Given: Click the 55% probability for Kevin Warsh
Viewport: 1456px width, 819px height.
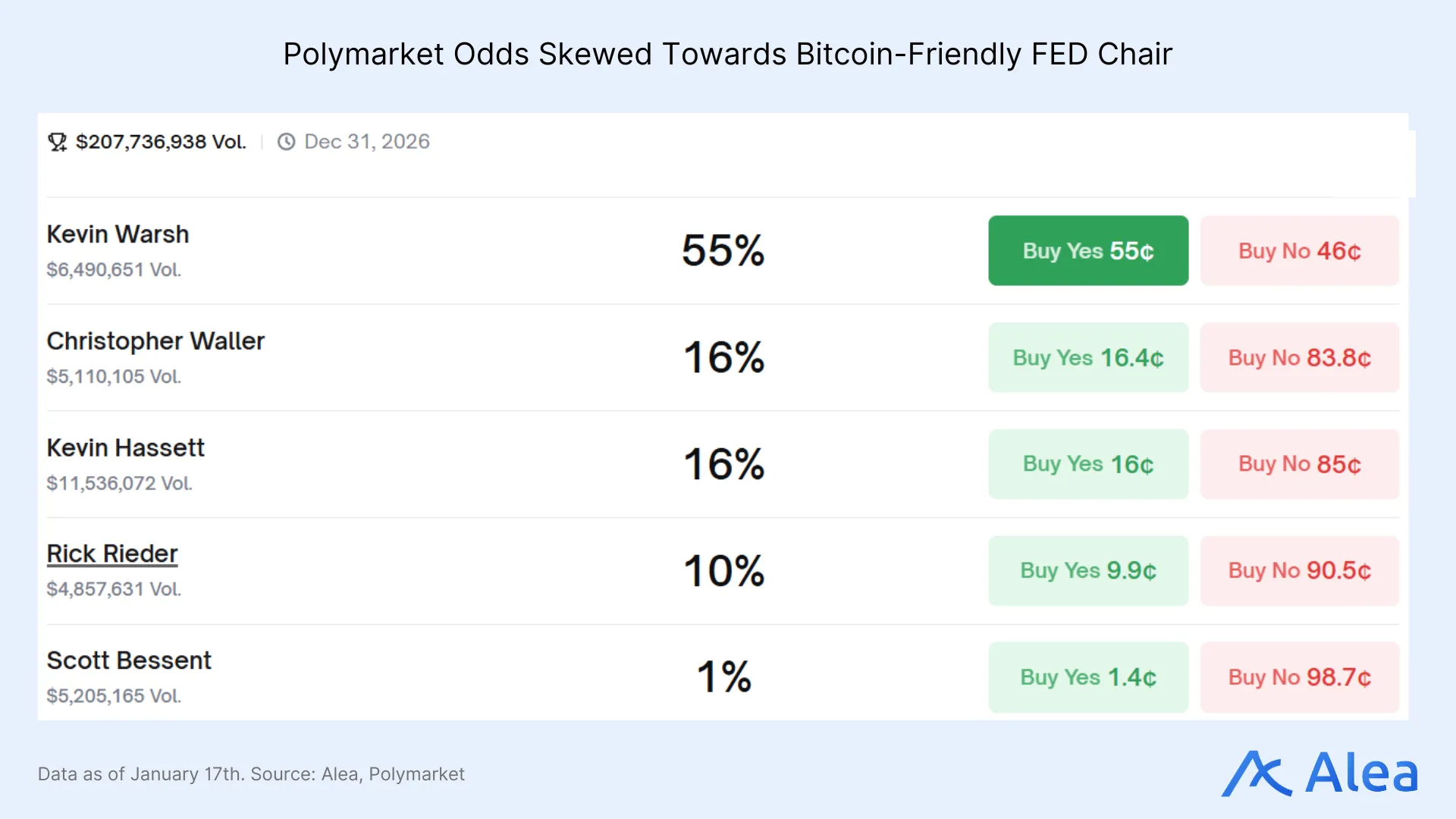Looking at the screenshot, I should [722, 250].
